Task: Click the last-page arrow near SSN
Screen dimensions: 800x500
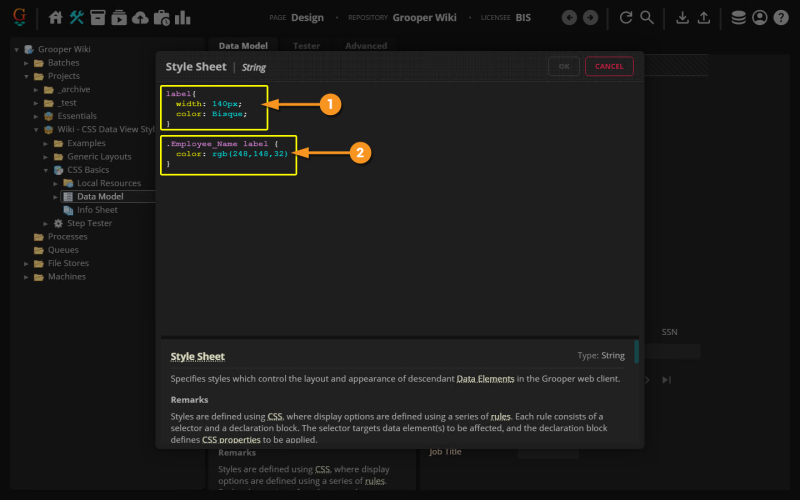Action: [x=666, y=380]
